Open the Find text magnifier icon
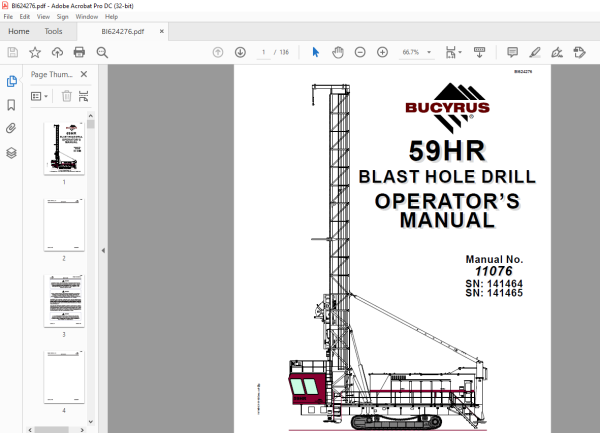The height and width of the screenshot is (433, 600). coord(102,52)
